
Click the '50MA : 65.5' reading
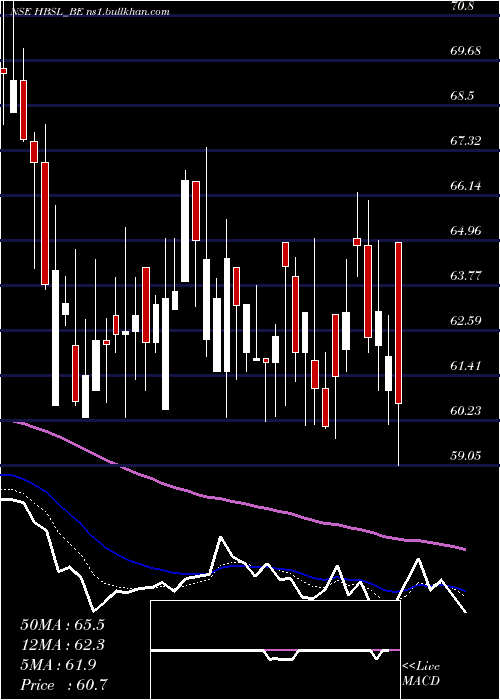pyautogui.click(x=63, y=625)
